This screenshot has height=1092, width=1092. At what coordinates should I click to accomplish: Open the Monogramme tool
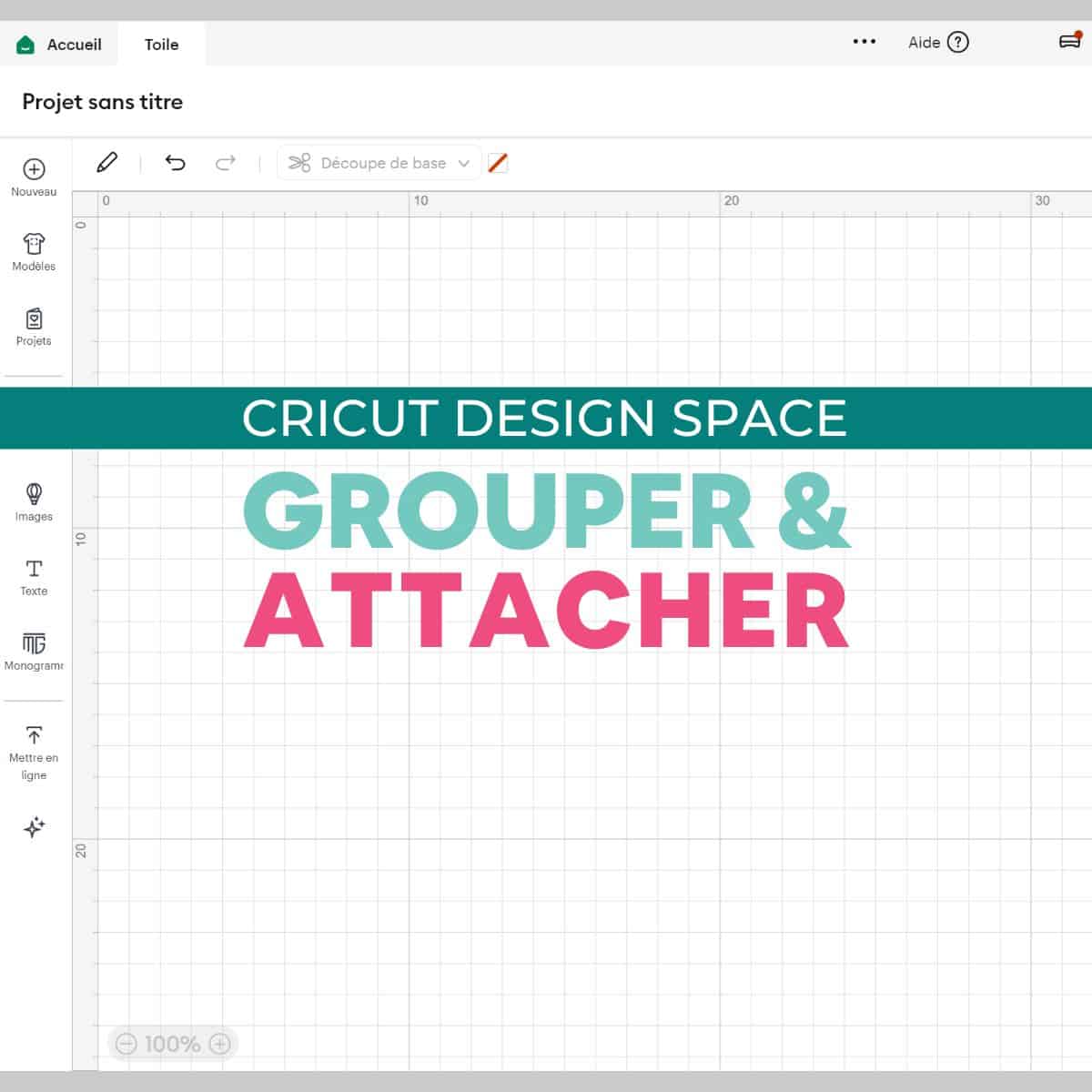pos(34,652)
